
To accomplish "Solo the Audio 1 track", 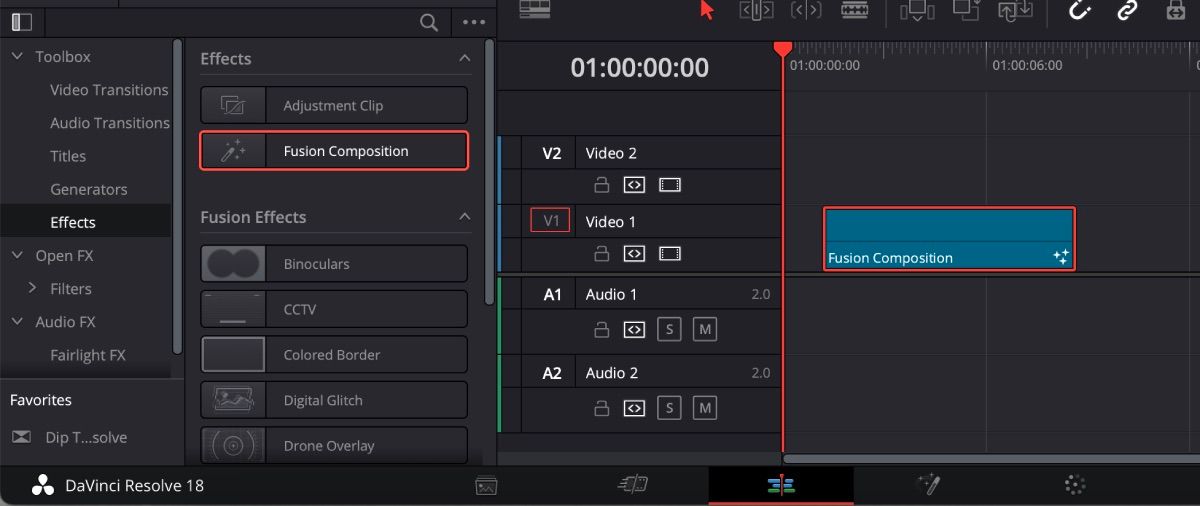I will [x=669, y=329].
